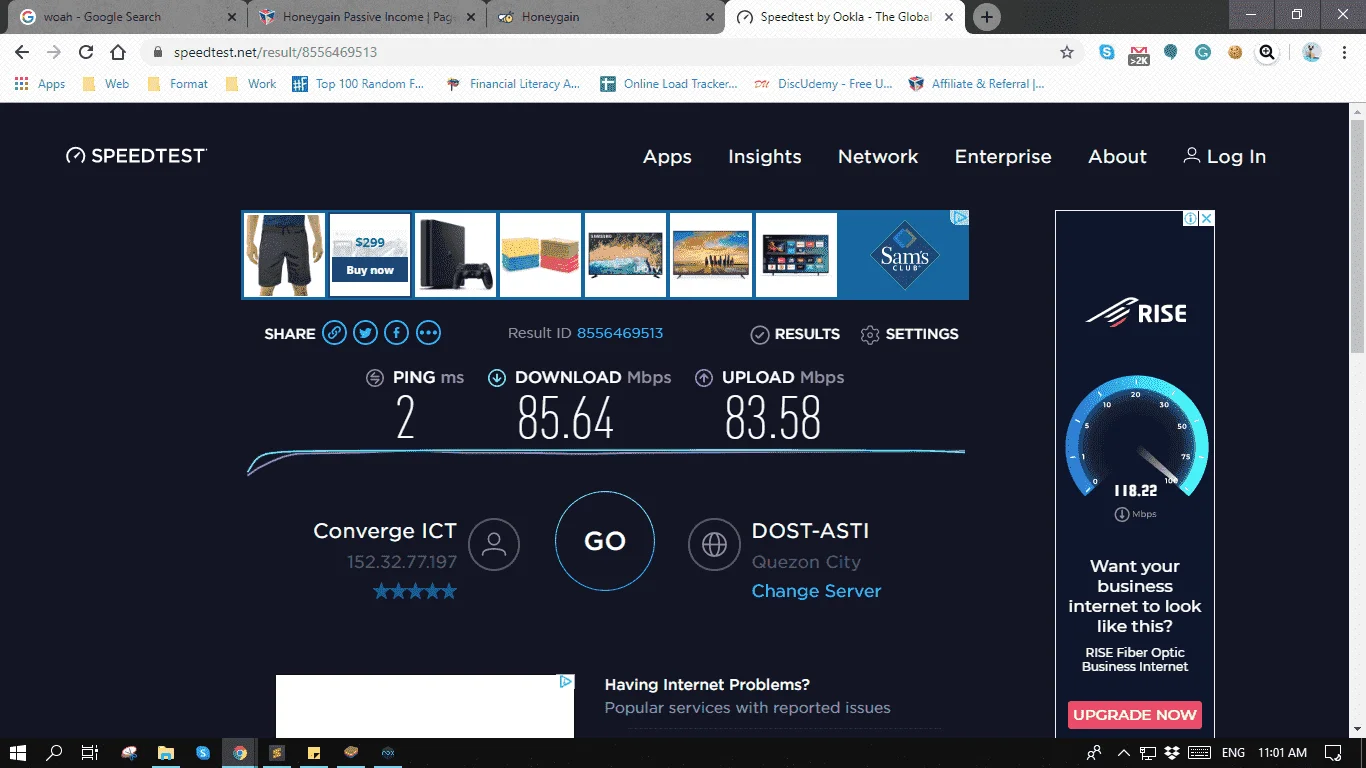Open the RESULTS history
1366x768 pixels.
click(x=795, y=334)
